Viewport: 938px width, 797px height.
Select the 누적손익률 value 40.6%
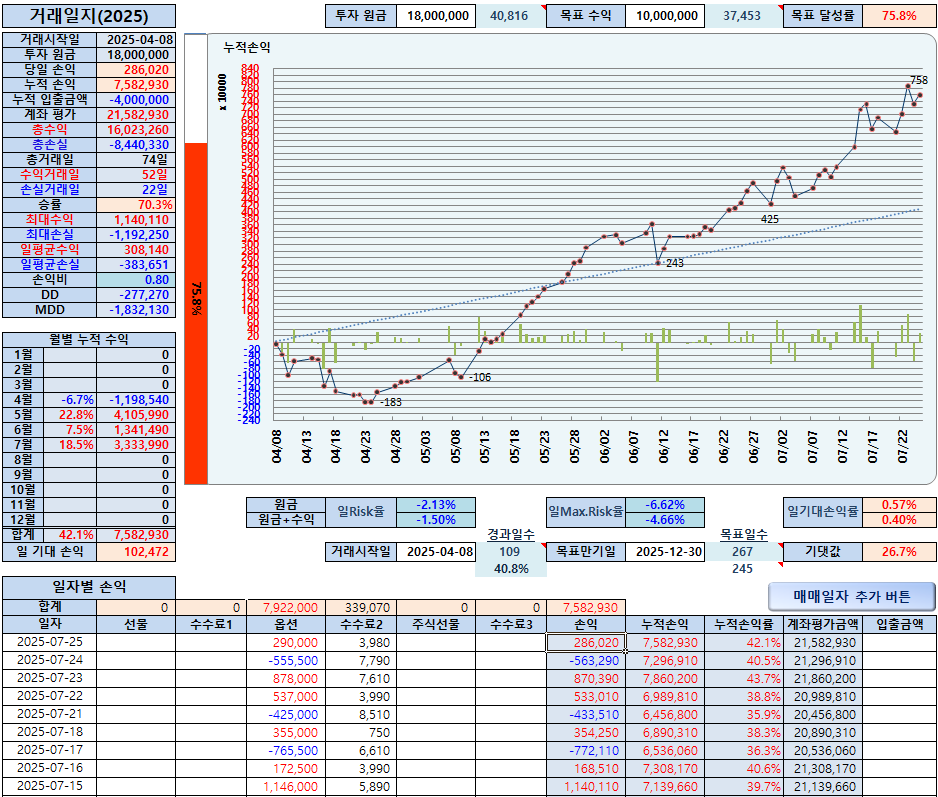click(x=743, y=768)
